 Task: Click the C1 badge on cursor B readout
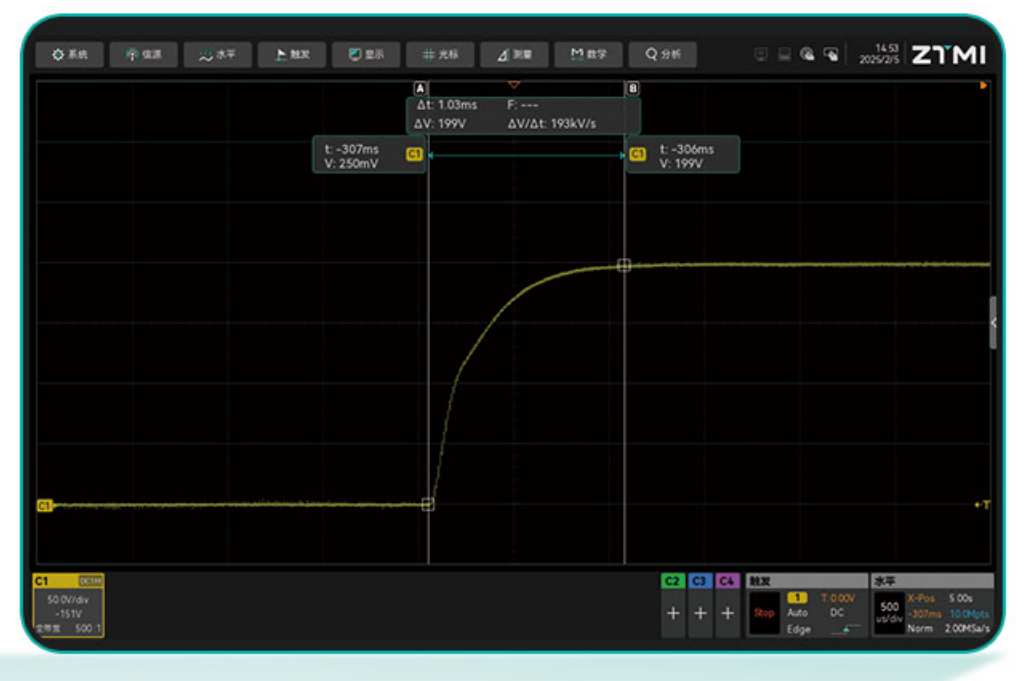pos(637,154)
